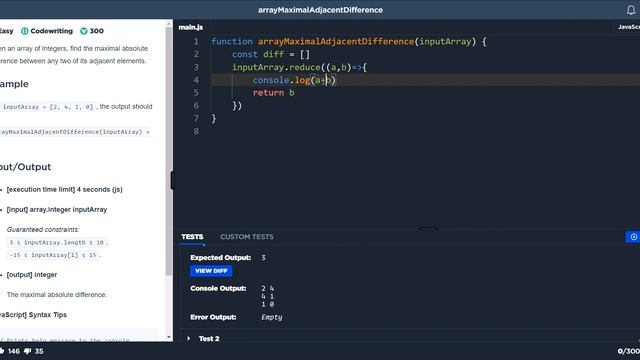Switch to the CUSTOM TESTS tab

click(x=247, y=237)
